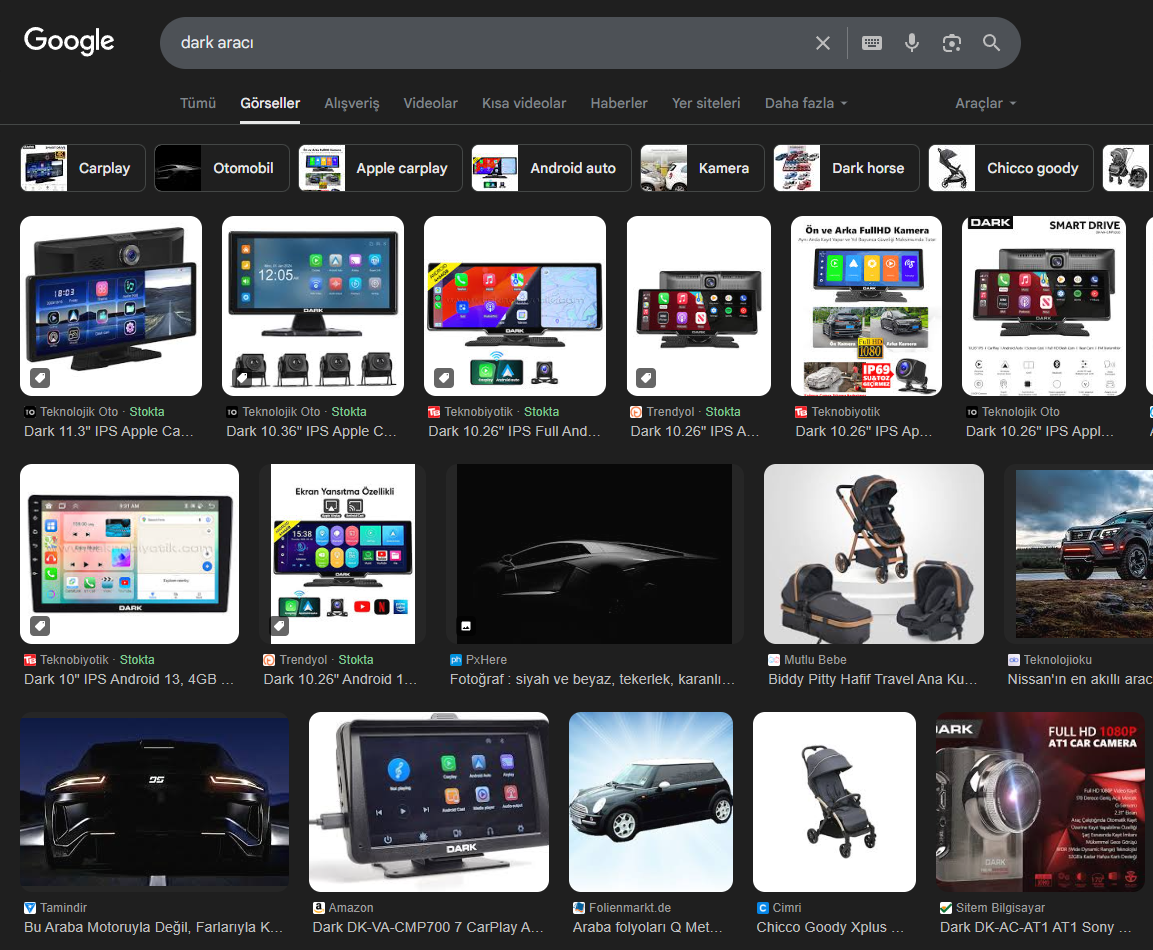Click the product tag icon on Dark 10.26" Full Android image
1153x950 pixels.
pyautogui.click(x=443, y=378)
